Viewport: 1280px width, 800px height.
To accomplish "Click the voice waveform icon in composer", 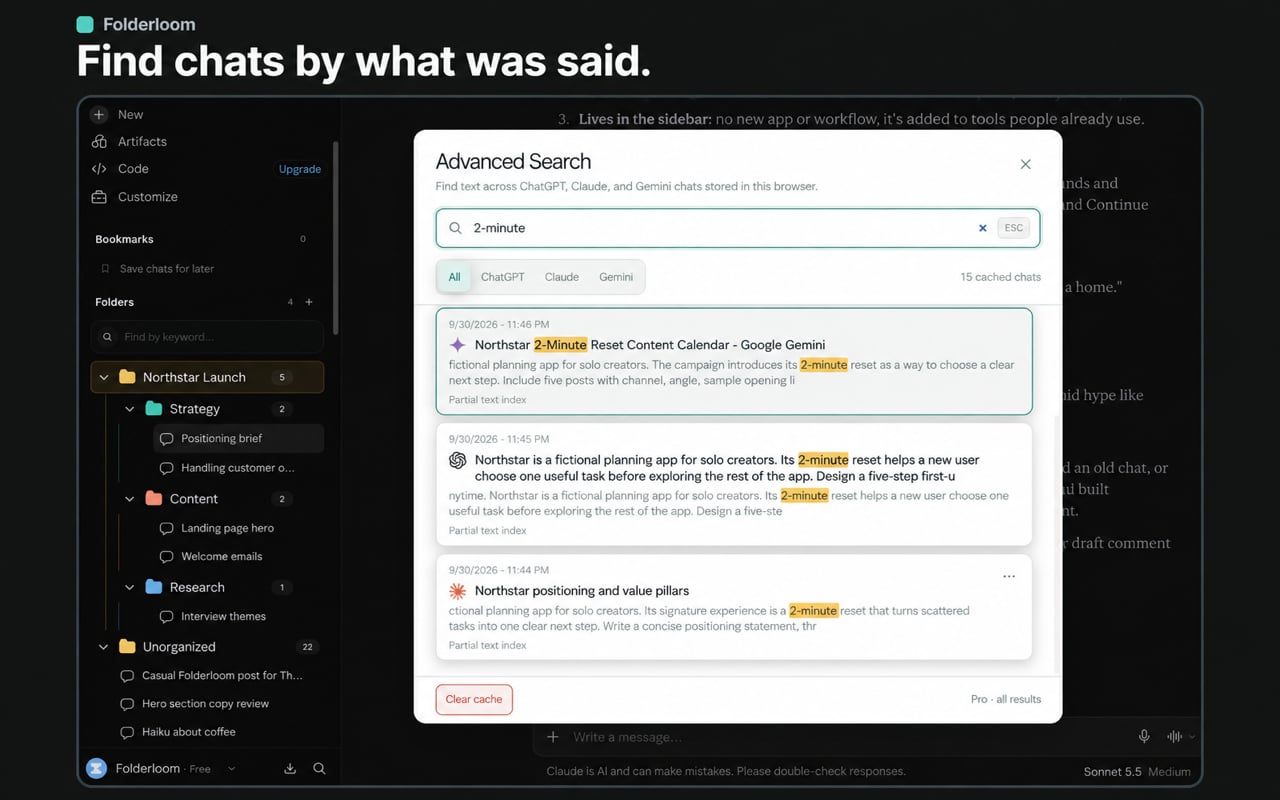I will [1175, 736].
